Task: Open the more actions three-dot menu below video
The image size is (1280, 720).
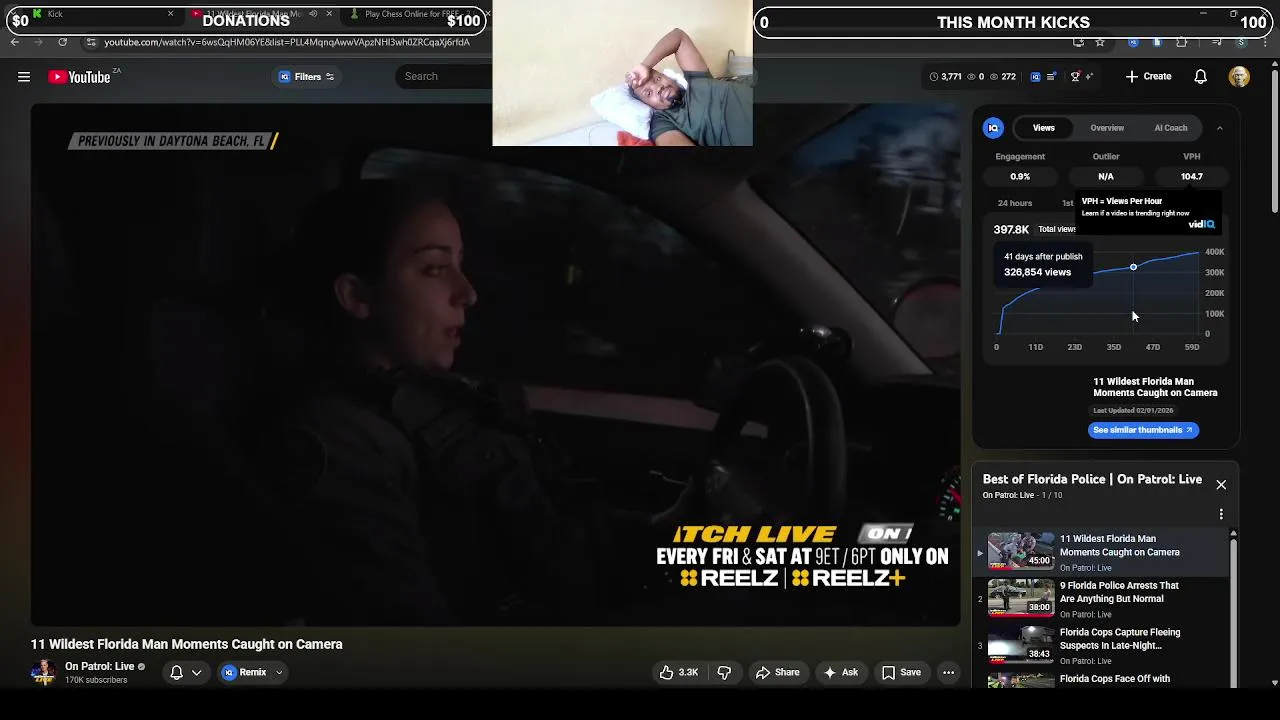Action: point(948,673)
